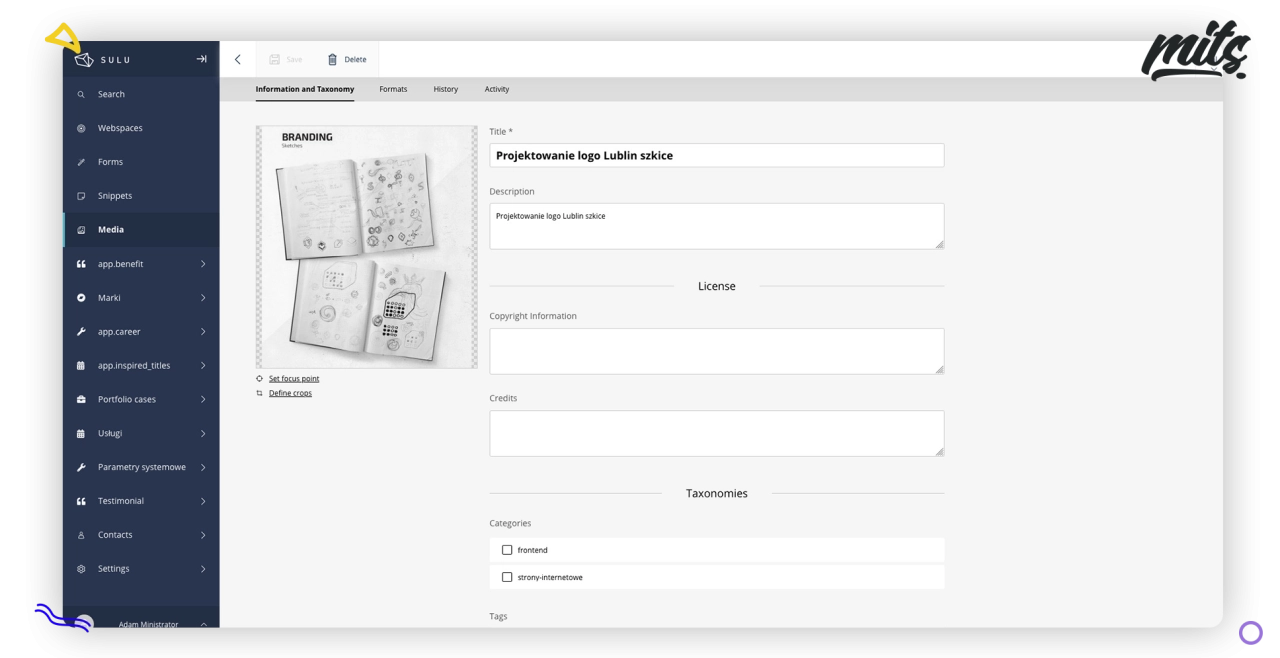1280x658 pixels.
Task: Click the Branding sketches image preview
Action: pyautogui.click(x=367, y=247)
